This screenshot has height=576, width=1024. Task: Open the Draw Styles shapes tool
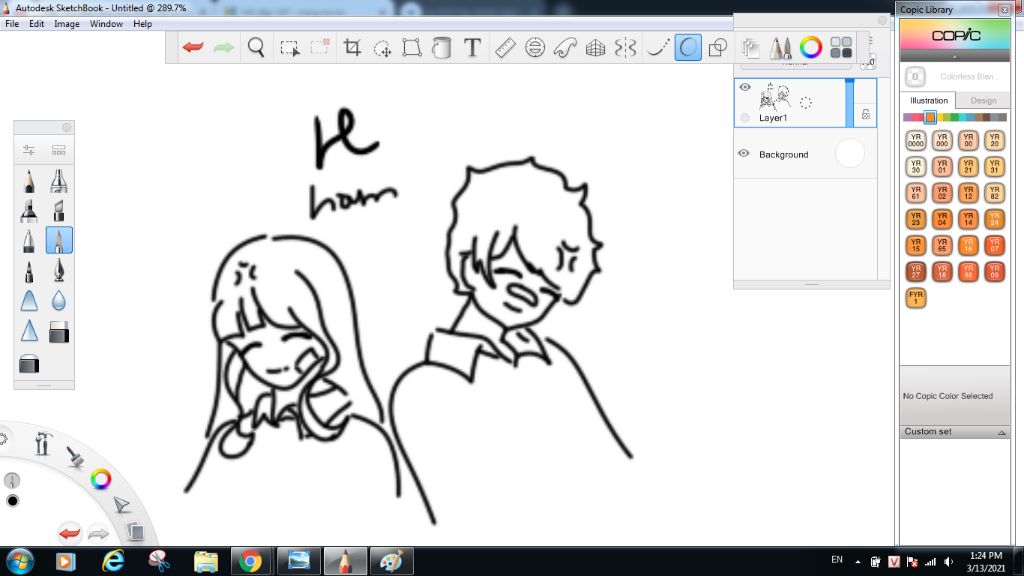click(718, 48)
